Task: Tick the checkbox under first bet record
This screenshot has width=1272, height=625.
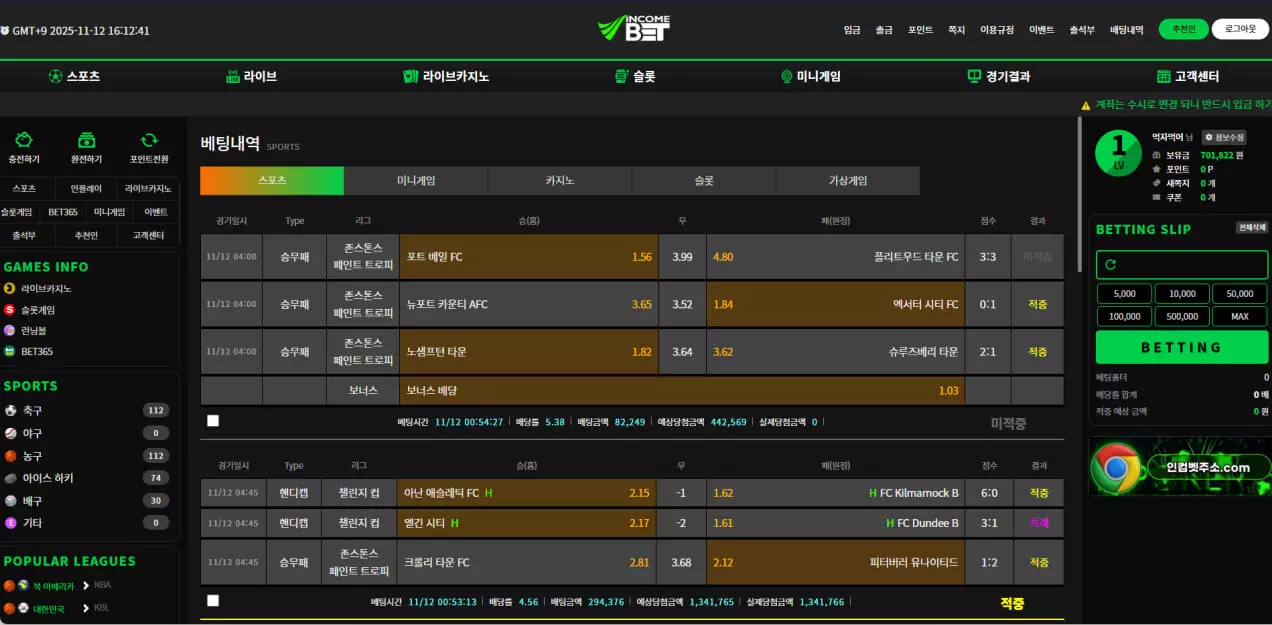Action: (x=213, y=421)
